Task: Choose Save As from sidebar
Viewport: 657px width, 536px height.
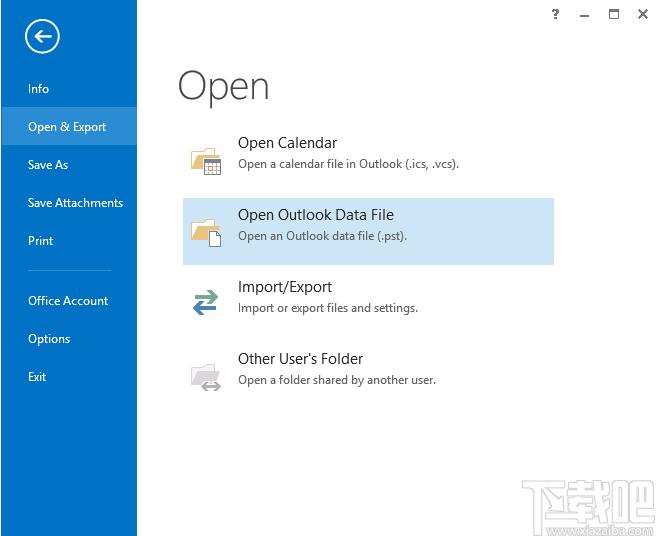Action: click(48, 165)
